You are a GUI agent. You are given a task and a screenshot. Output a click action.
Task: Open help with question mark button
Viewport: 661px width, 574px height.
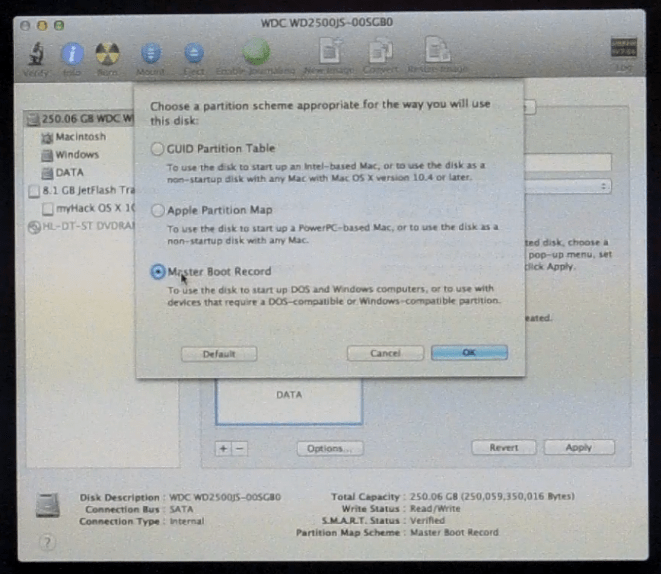47,542
